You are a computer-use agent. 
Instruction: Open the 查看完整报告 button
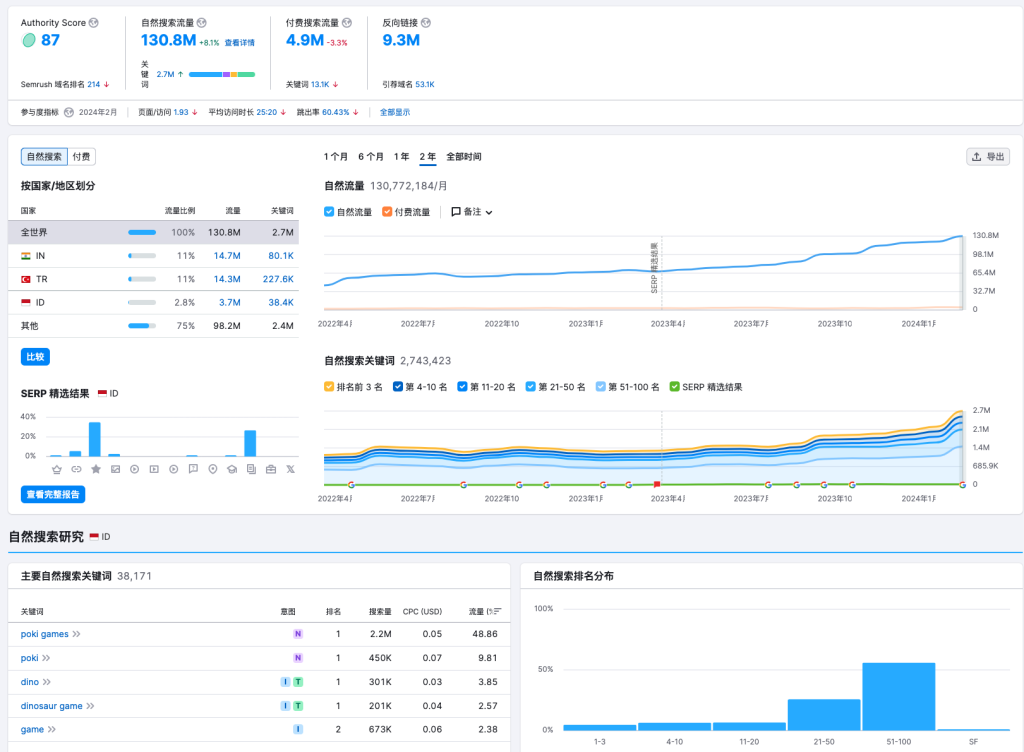click(53, 494)
